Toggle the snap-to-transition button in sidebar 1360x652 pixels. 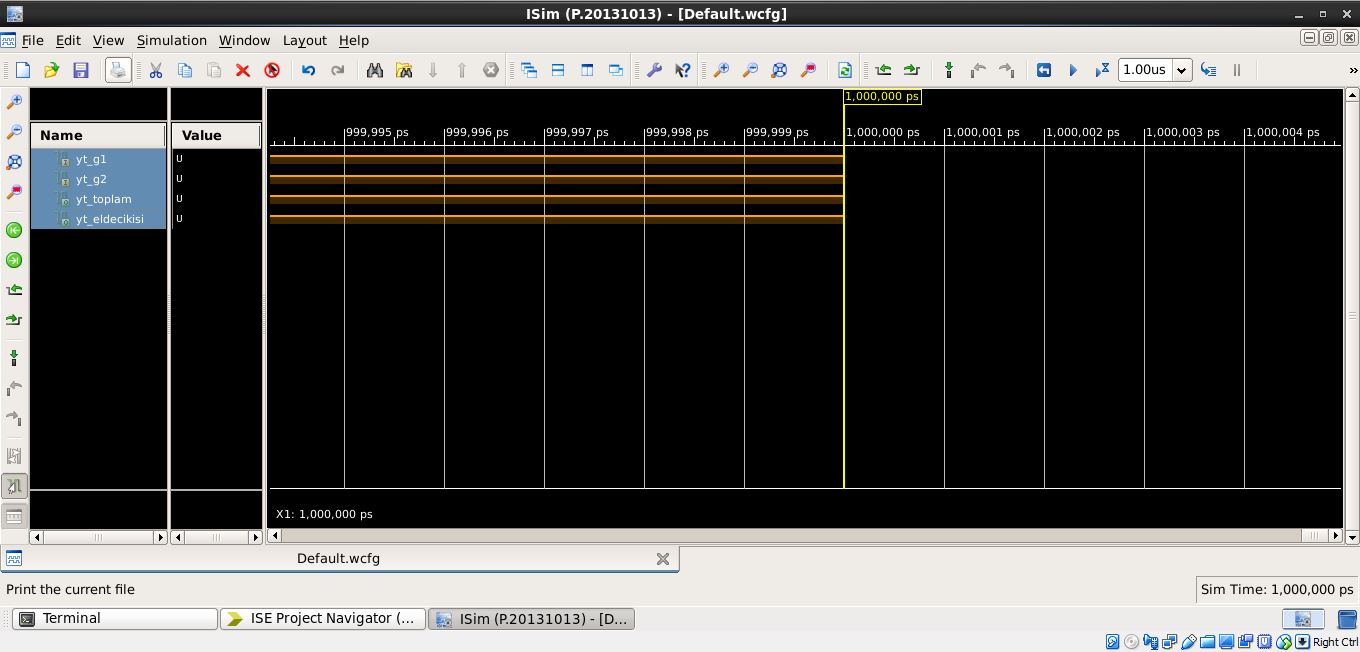click(x=14, y=487)
